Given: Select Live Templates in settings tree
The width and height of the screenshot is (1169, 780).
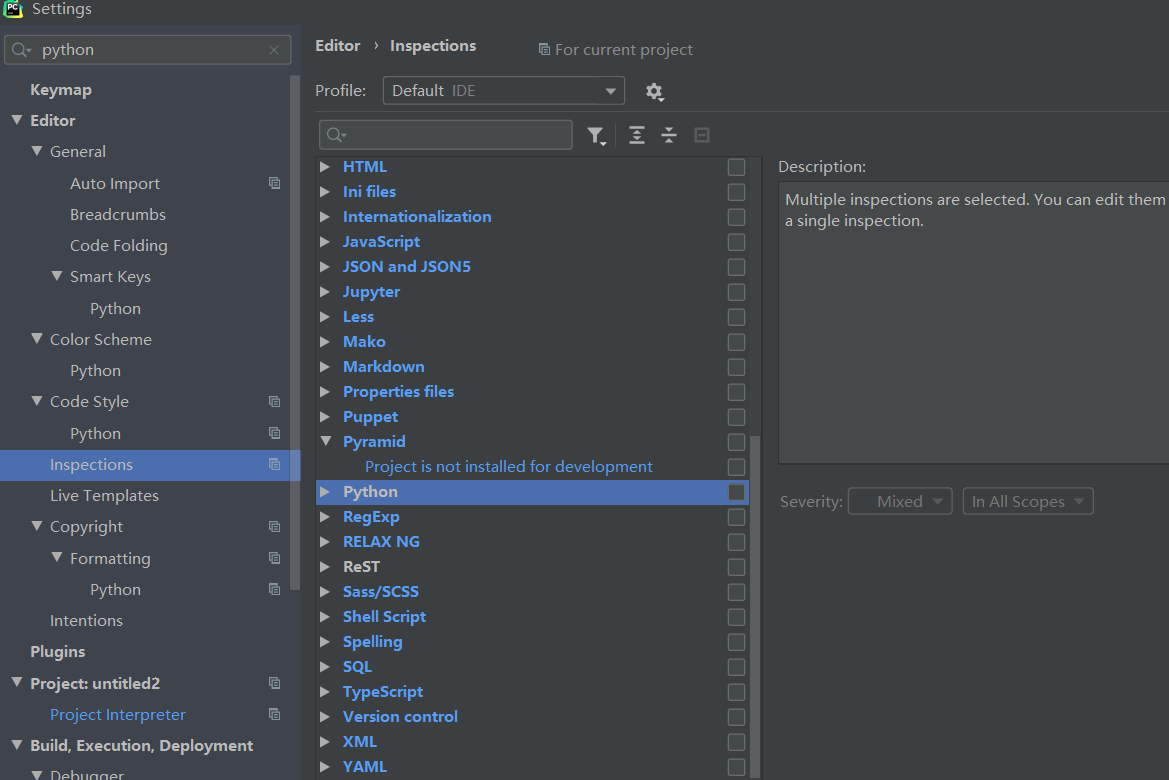Looking at the screenshot, I should [104, 496].
